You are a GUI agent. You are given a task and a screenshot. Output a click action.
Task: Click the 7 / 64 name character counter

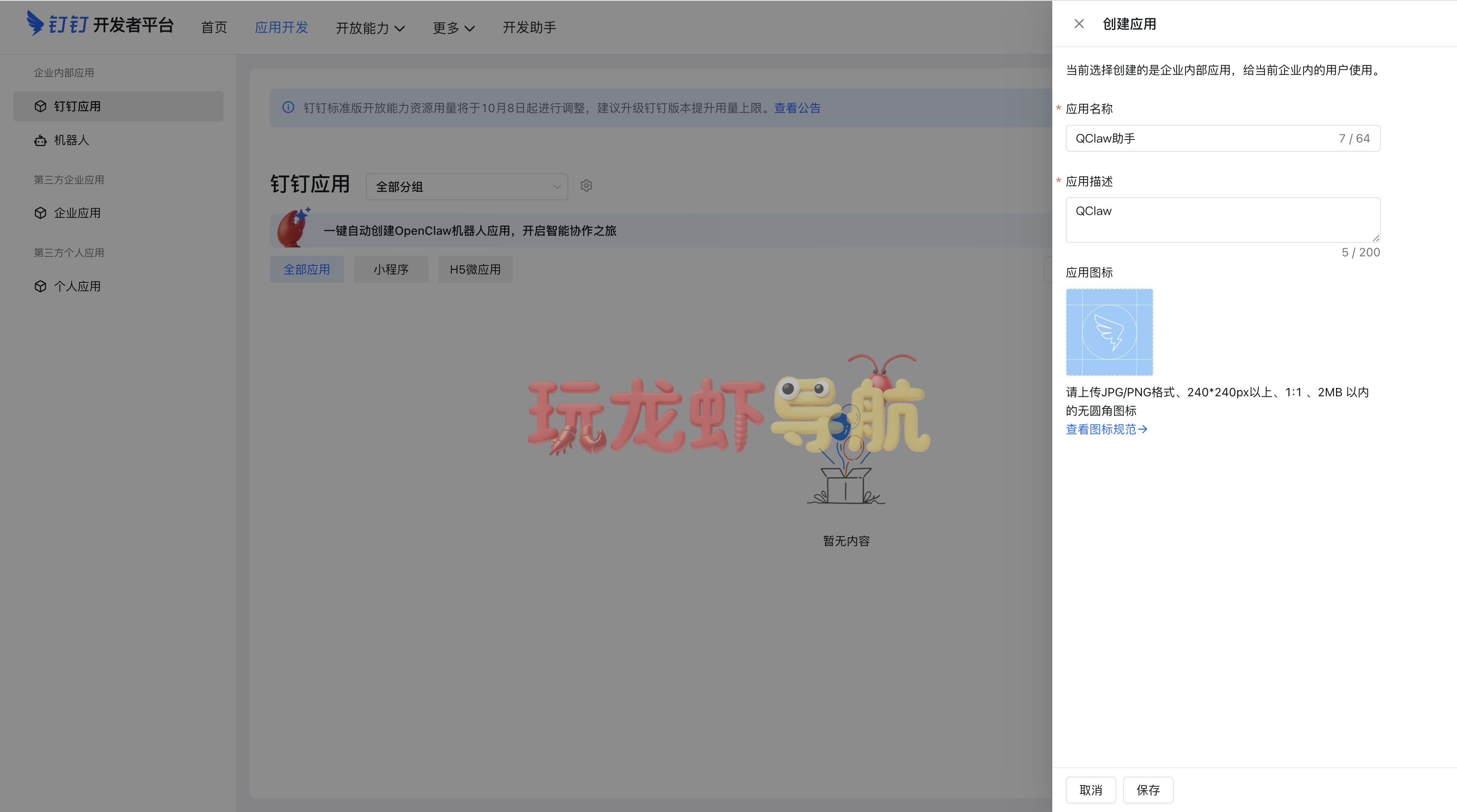pos(1354,139)
